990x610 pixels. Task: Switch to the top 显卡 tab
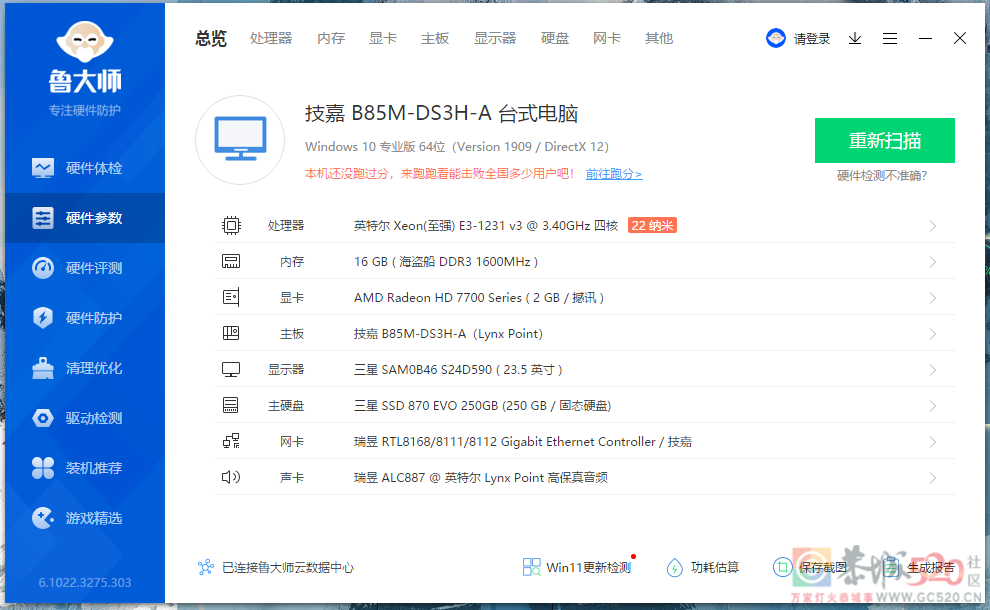coord(383,39)
